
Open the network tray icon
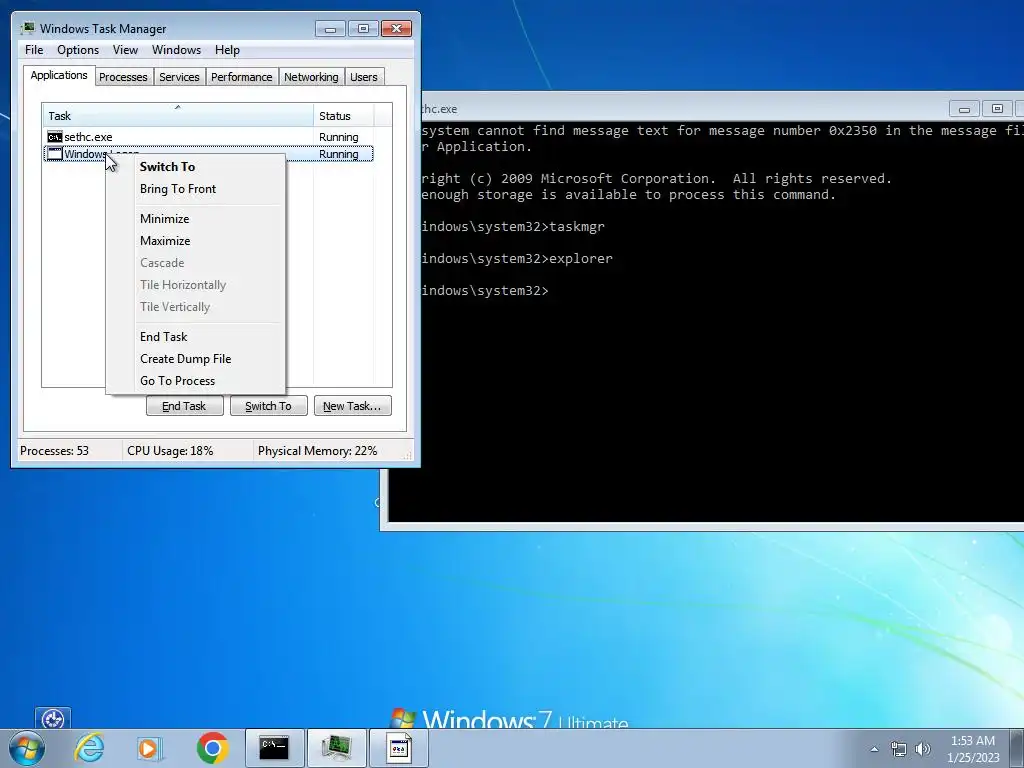pyautogui.click(x=899, y=749)
